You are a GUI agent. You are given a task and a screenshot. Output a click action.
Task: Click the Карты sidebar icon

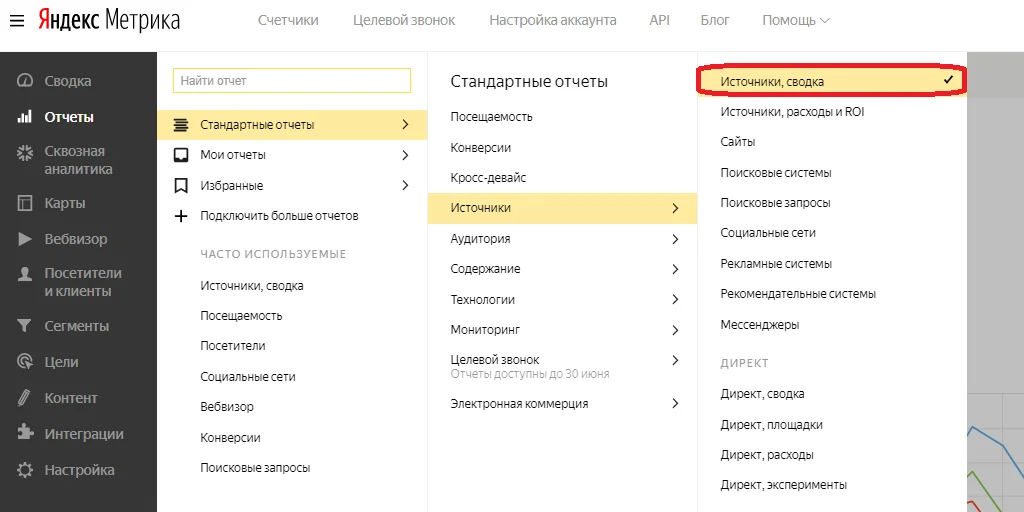25,203
